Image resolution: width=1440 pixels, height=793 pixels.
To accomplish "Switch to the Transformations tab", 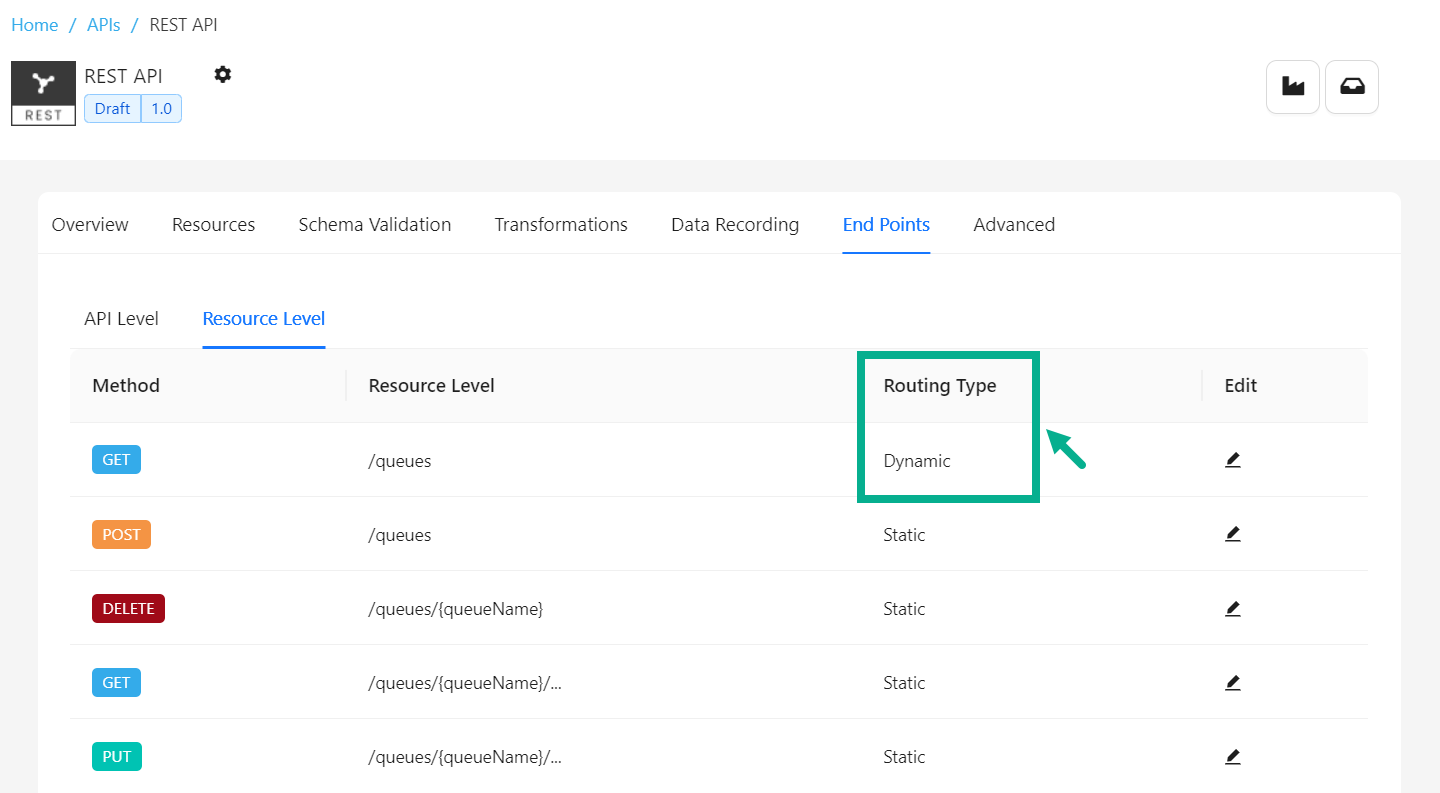I will point(560,224).
